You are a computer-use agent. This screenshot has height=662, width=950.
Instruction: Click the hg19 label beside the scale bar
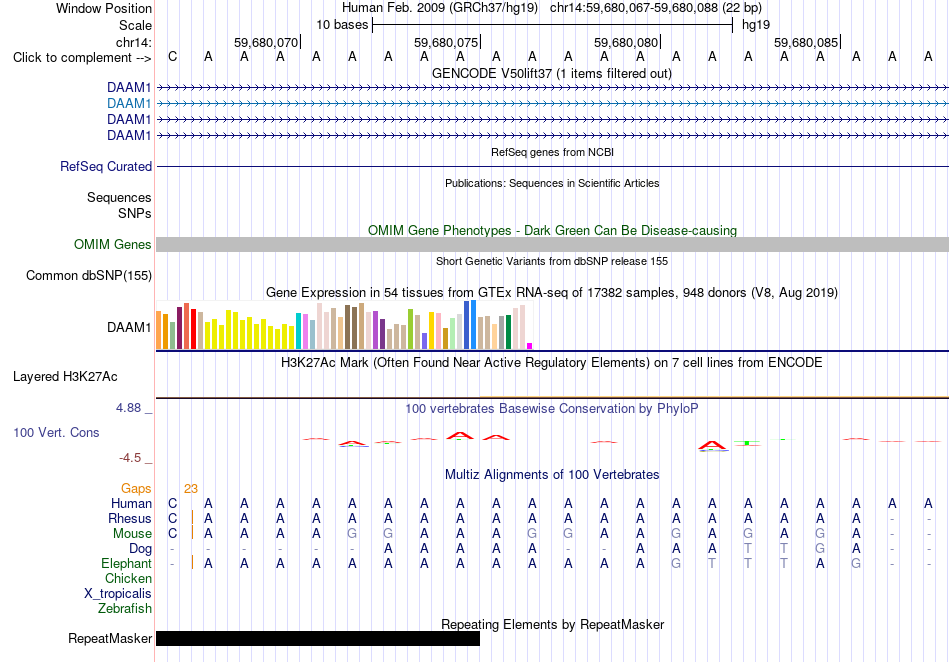point(756,25)
